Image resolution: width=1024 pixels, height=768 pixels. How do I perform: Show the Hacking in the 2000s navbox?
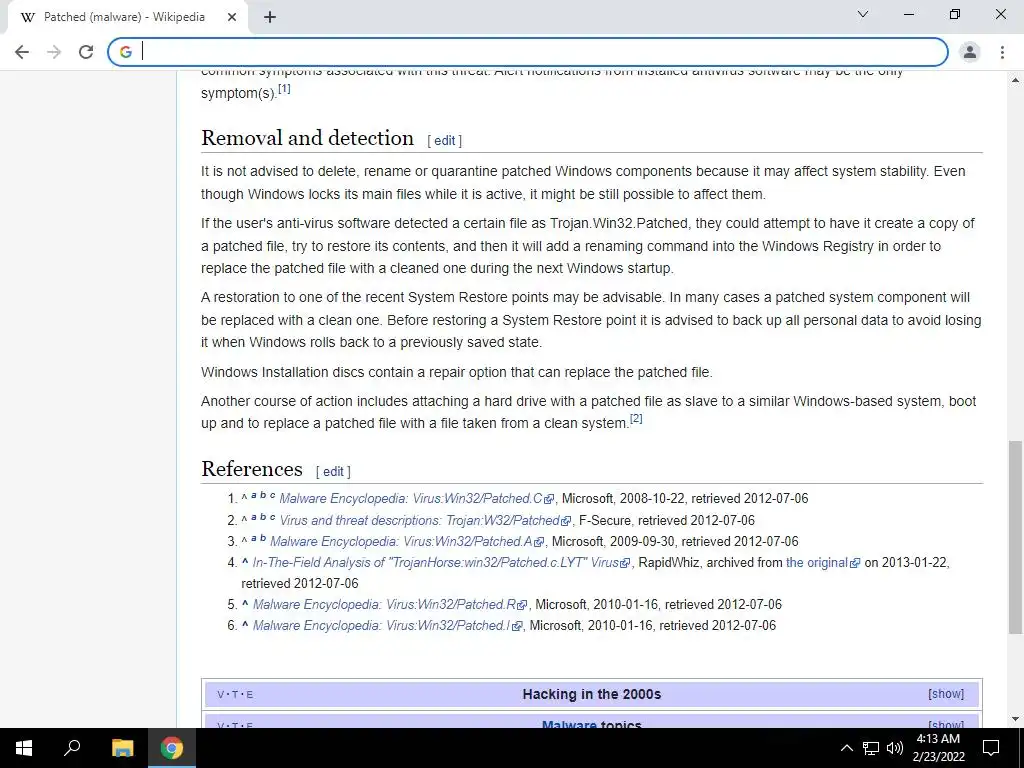(946, 694)
